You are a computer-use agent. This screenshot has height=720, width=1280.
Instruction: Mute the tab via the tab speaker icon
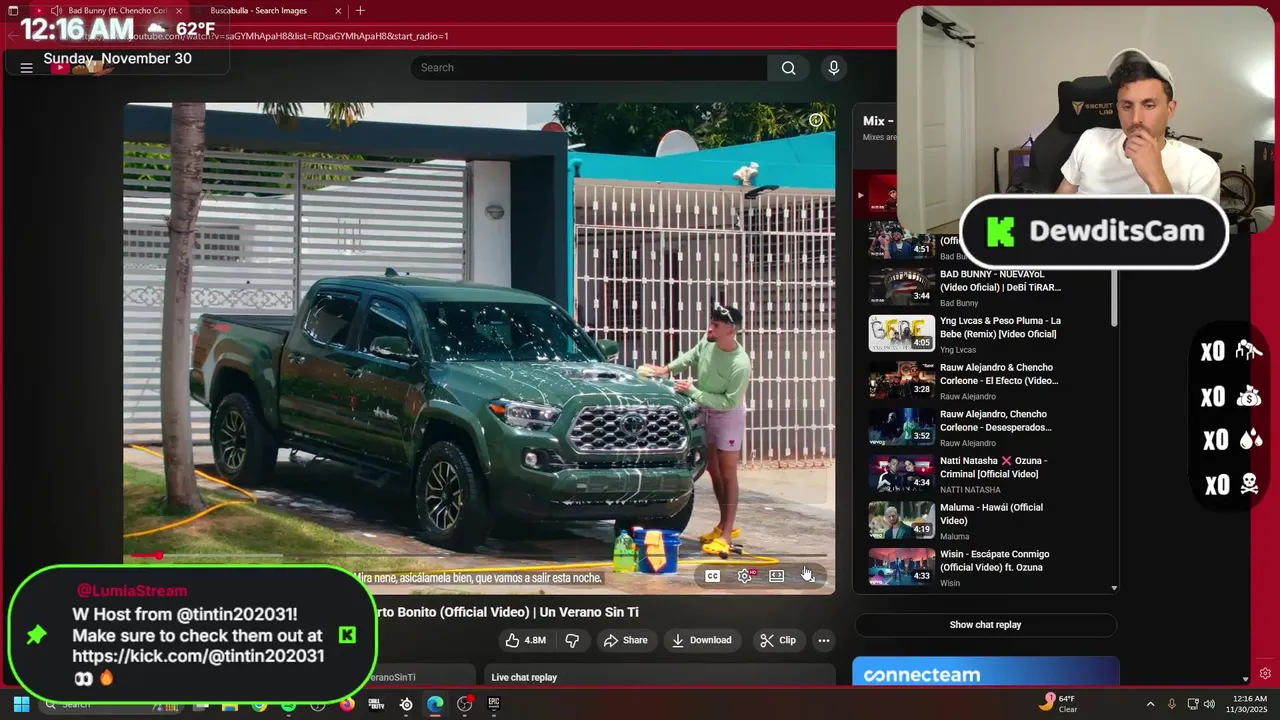pos(57,10)
